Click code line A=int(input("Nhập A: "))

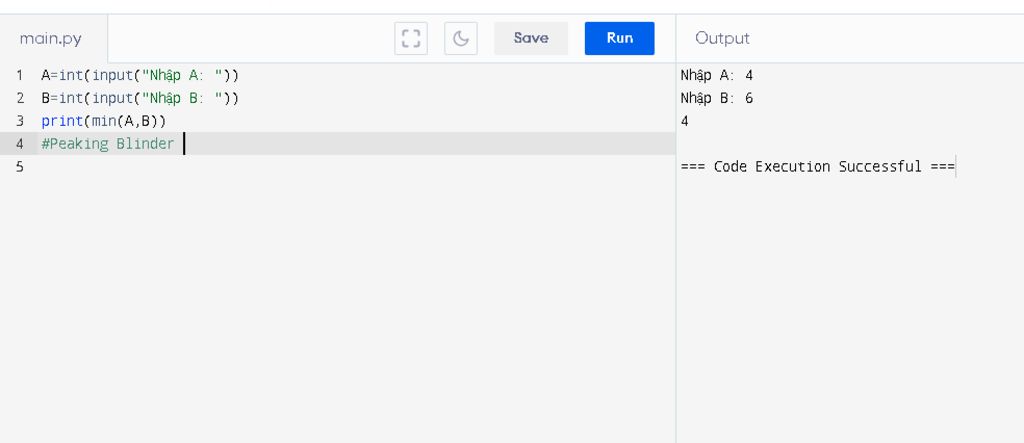[x=140, y=76]
